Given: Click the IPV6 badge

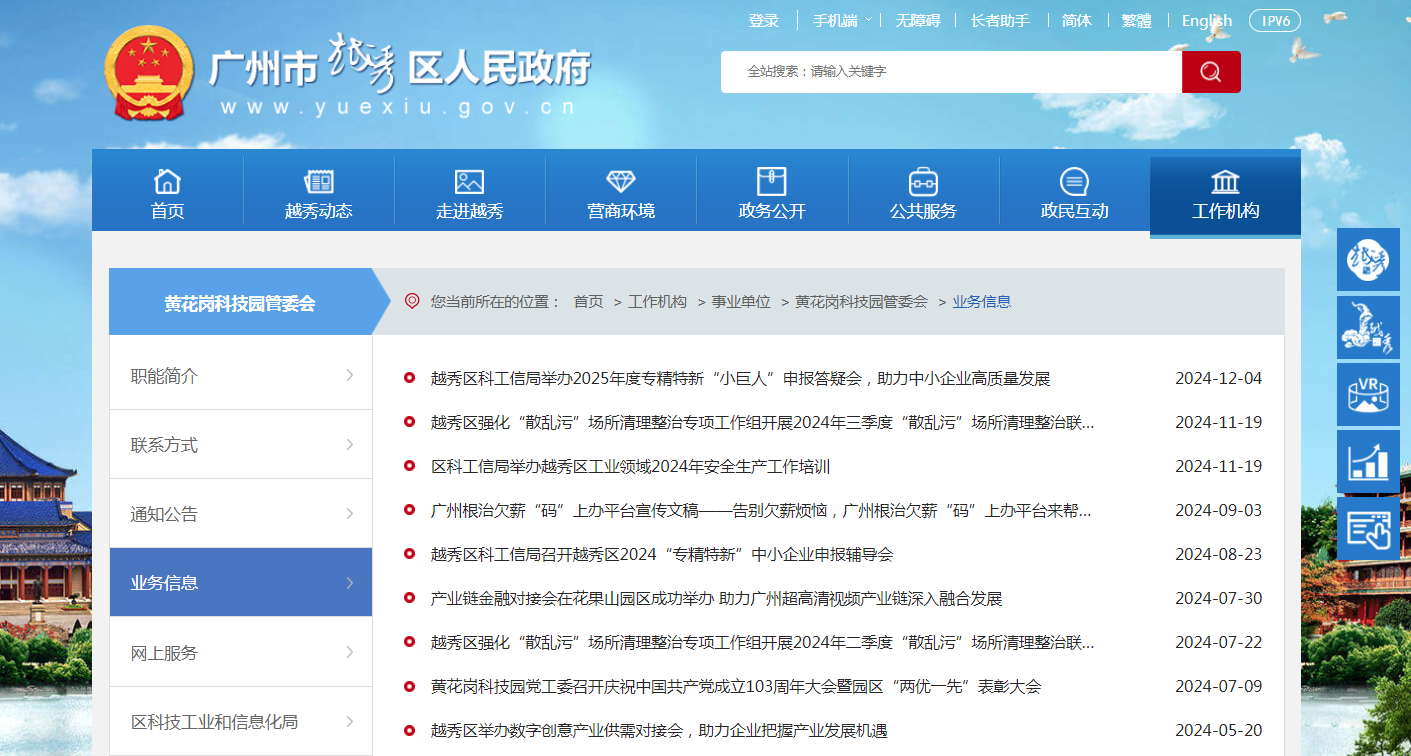Looking at the screenshot, I should 1275,21.
